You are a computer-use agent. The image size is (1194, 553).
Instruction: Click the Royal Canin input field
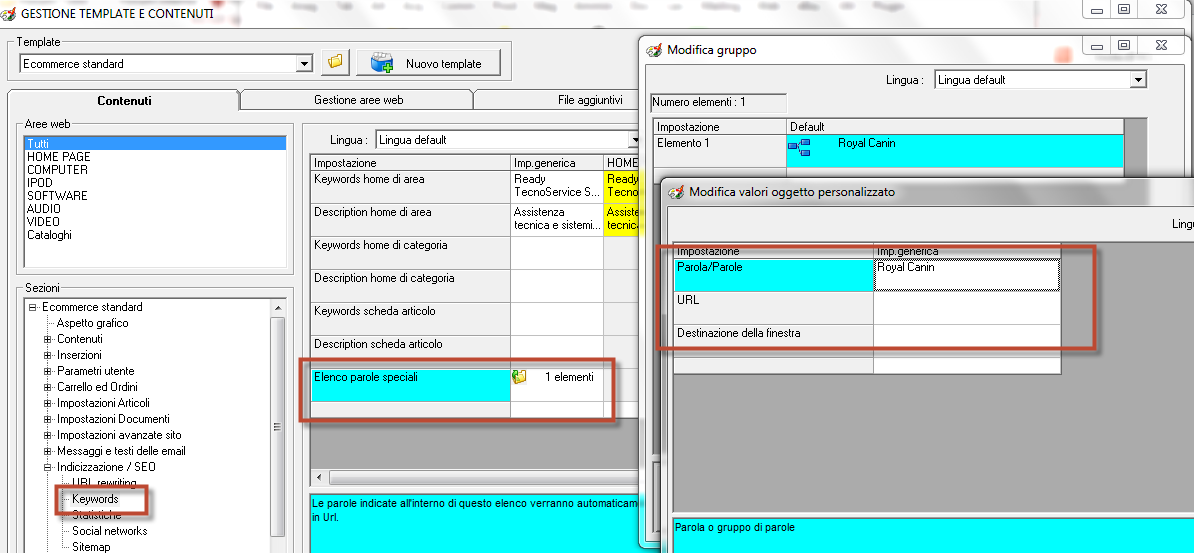(967, 275)
